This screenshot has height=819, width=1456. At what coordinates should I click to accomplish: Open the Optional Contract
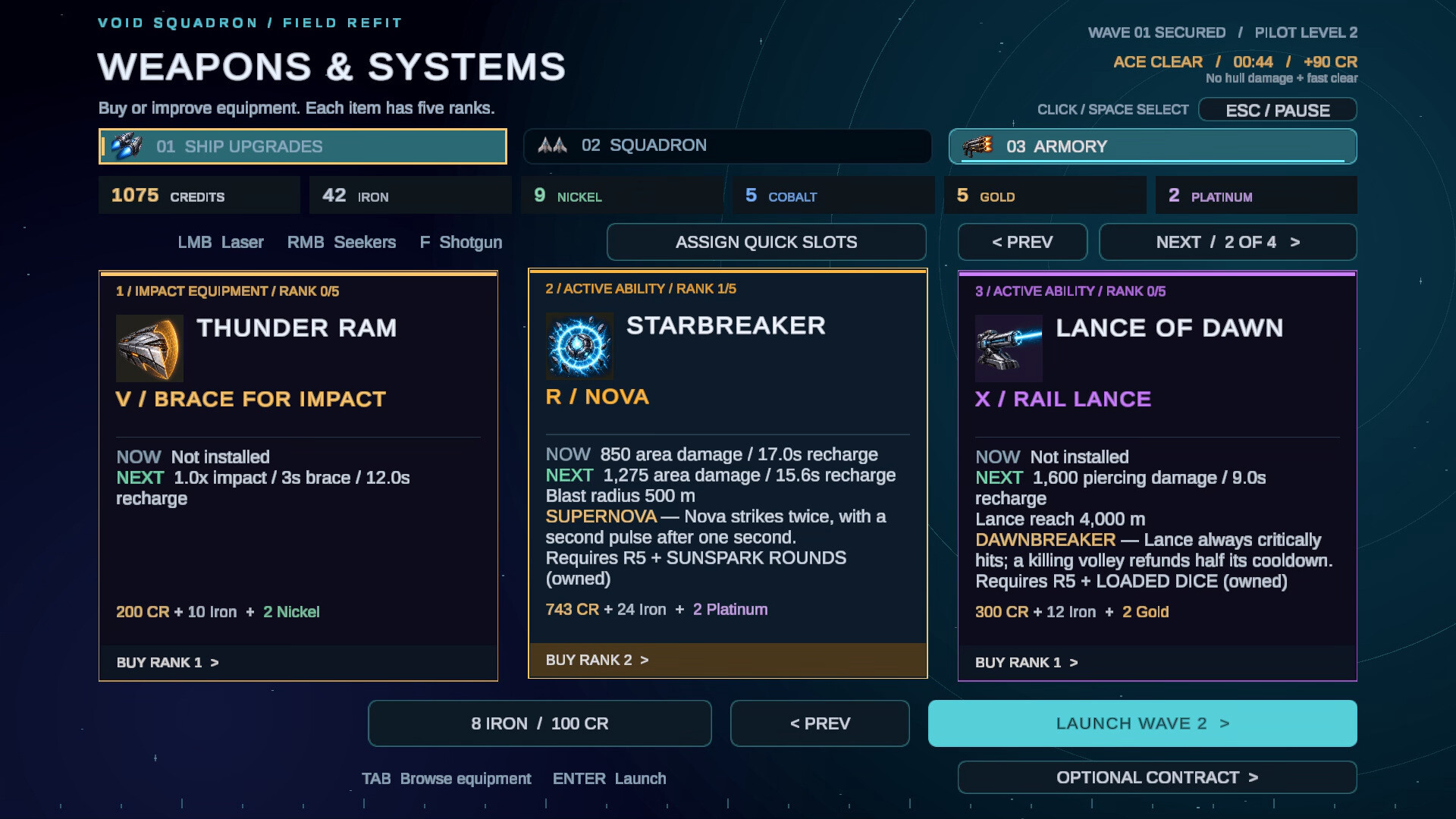(1157, 777)
